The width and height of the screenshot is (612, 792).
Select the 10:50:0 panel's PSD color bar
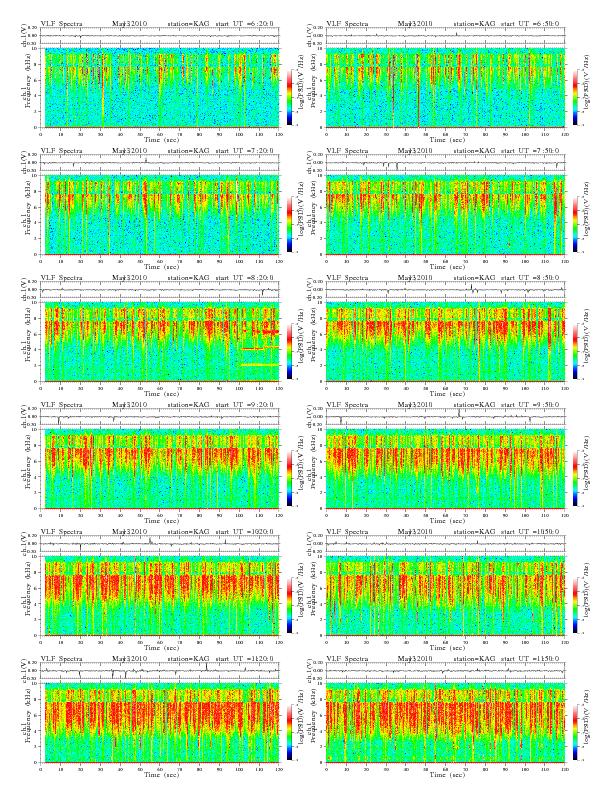point(576,605)
